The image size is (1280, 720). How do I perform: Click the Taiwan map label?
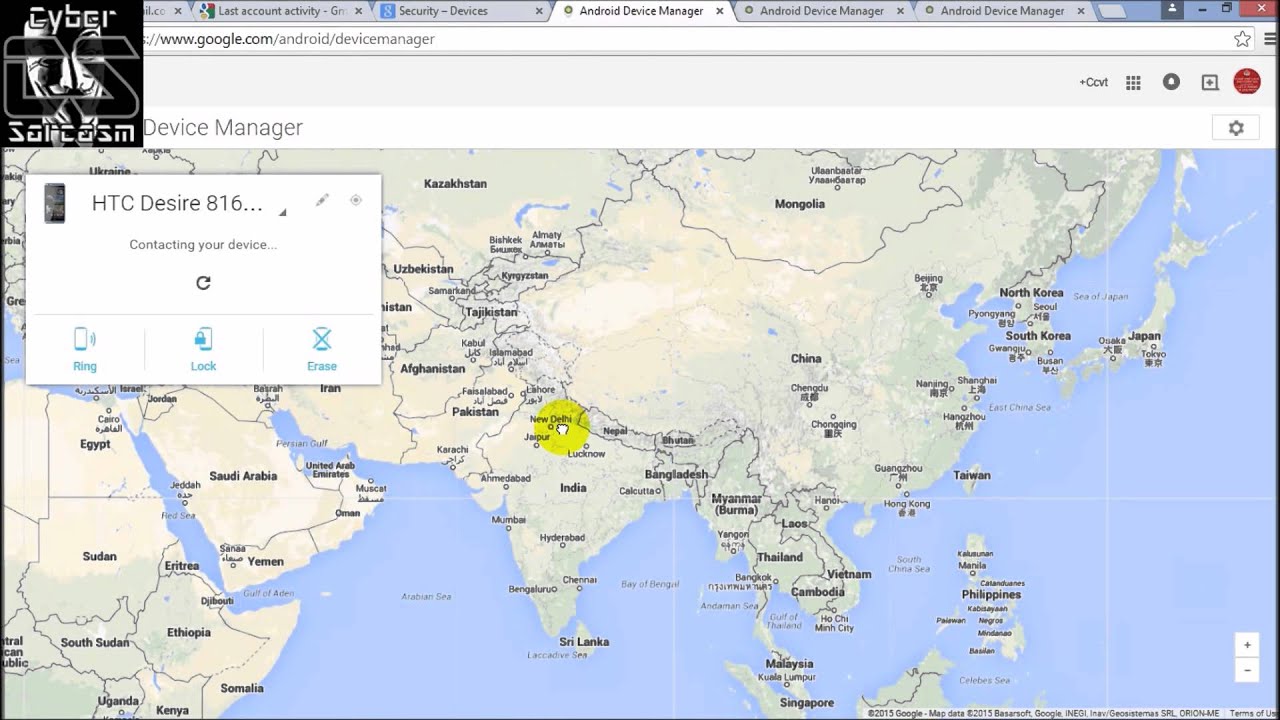click(972, 476)
